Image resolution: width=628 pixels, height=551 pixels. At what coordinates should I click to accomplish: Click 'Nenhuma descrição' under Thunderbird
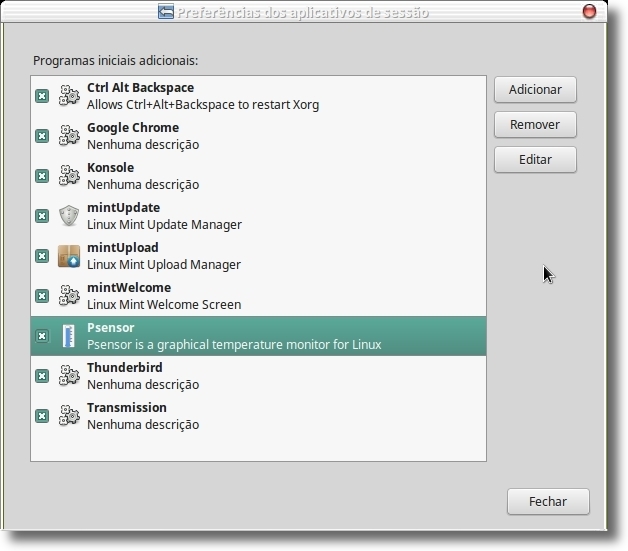pyautogui.click(x=143, y=384)
